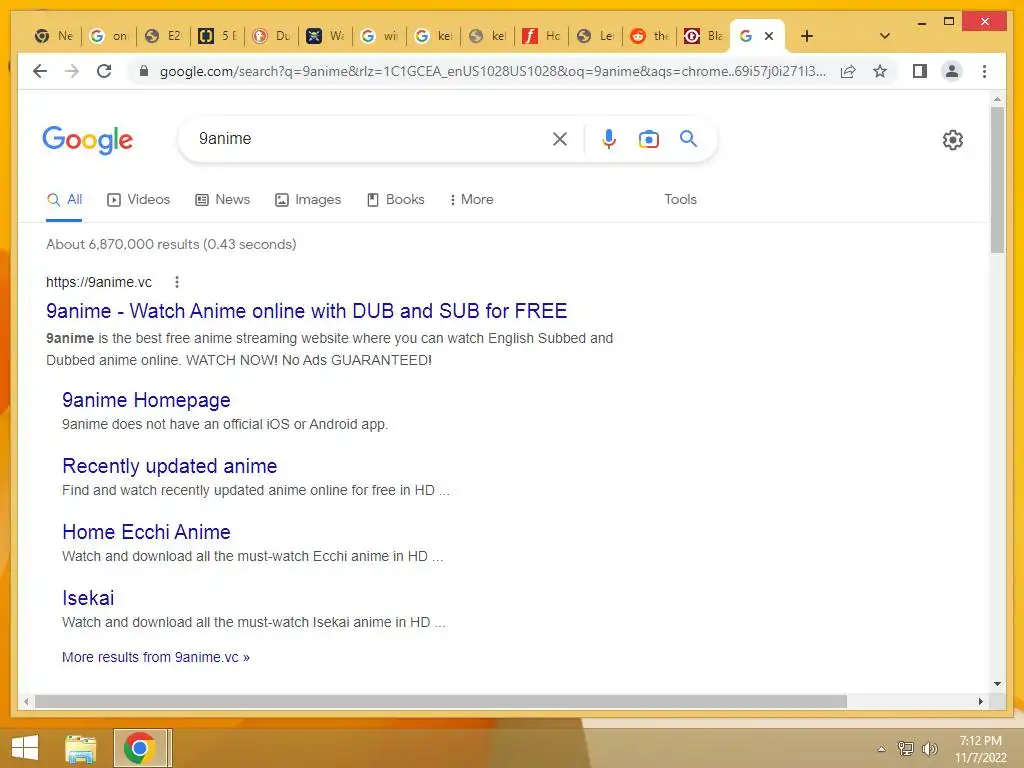Bookmark this tab with star icon
Viewport: 1024px width, 768px height.
point(880,71)
